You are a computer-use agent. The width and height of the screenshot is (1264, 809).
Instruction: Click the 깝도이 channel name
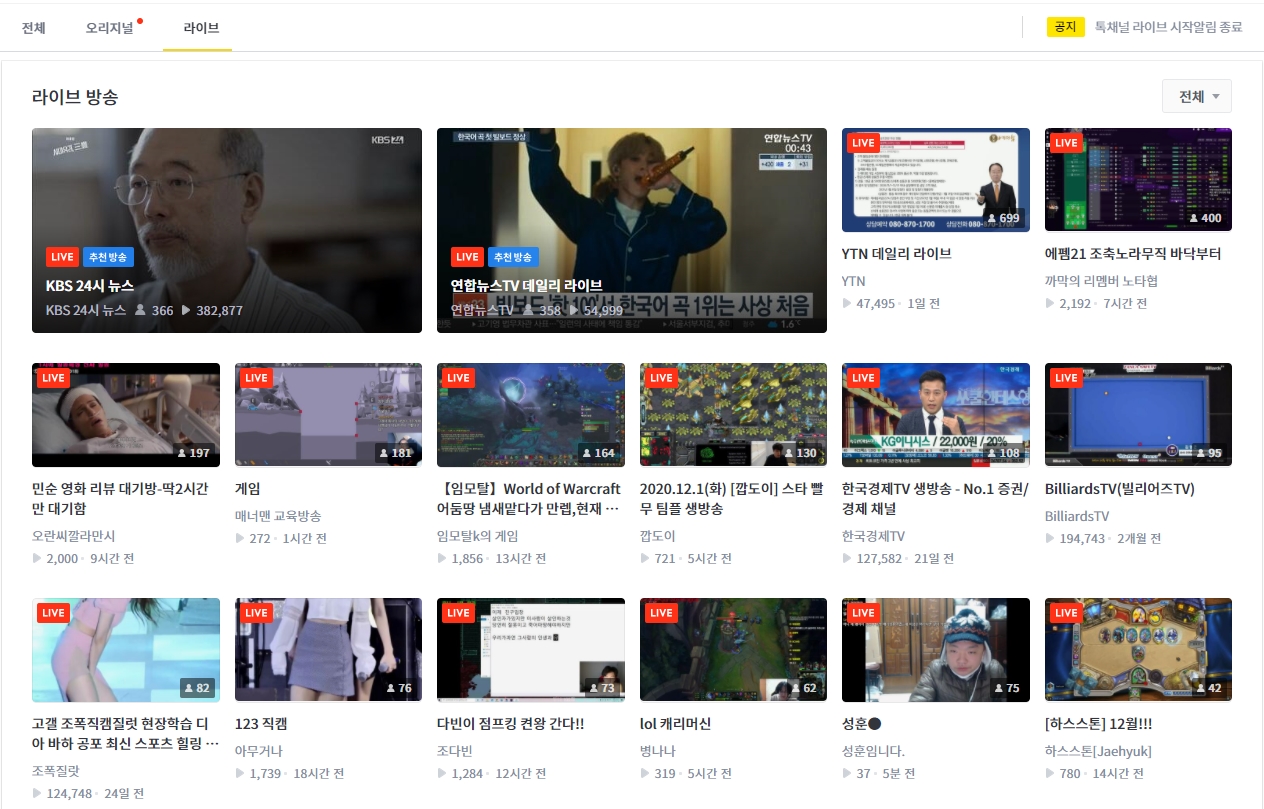coord(658,536)
